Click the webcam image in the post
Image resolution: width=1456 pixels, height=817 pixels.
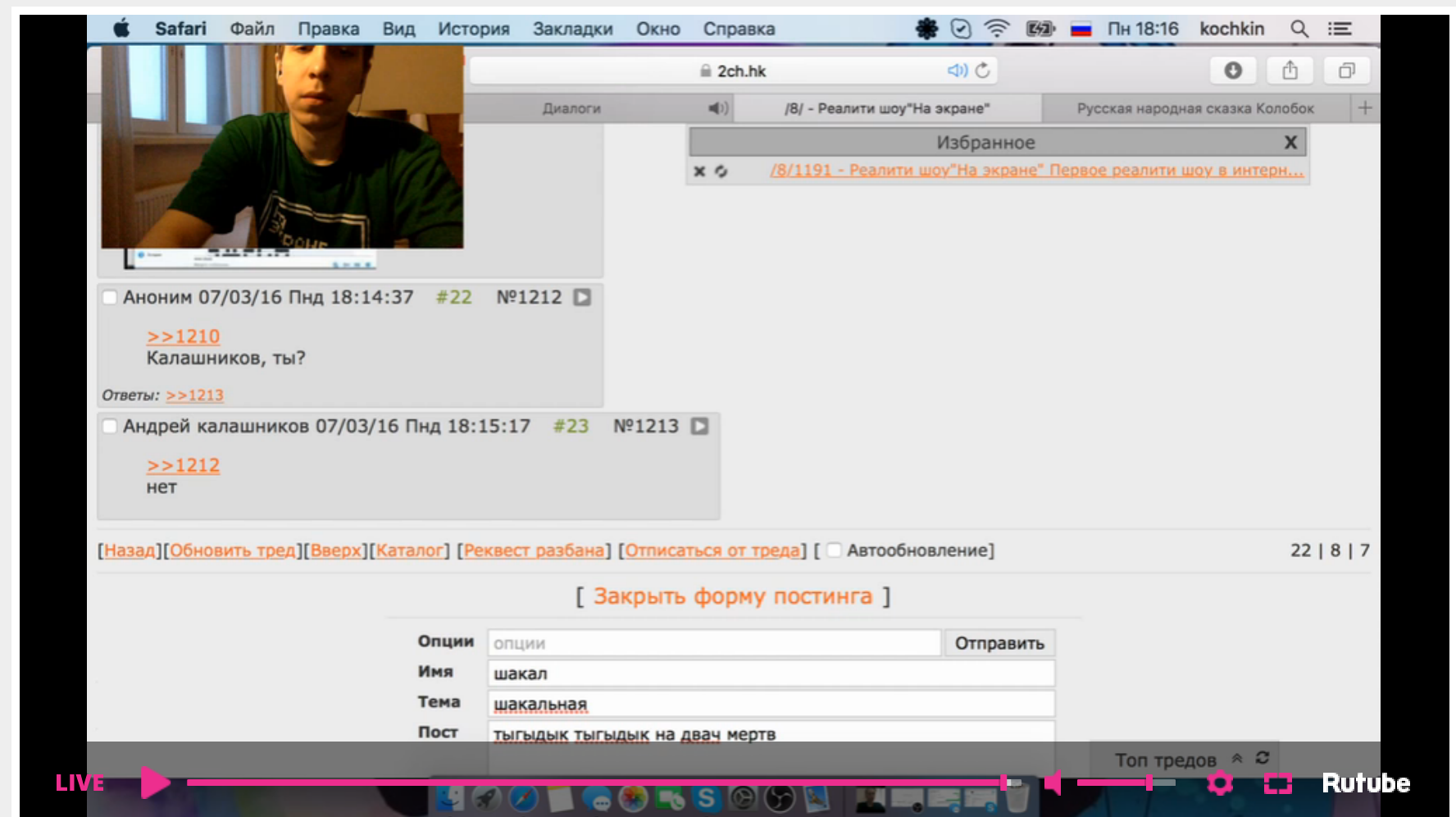point(282,146)
